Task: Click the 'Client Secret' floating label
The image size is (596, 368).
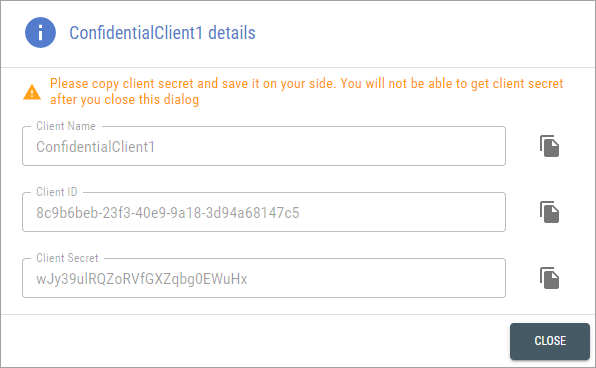Action: (x=67, y=258)
